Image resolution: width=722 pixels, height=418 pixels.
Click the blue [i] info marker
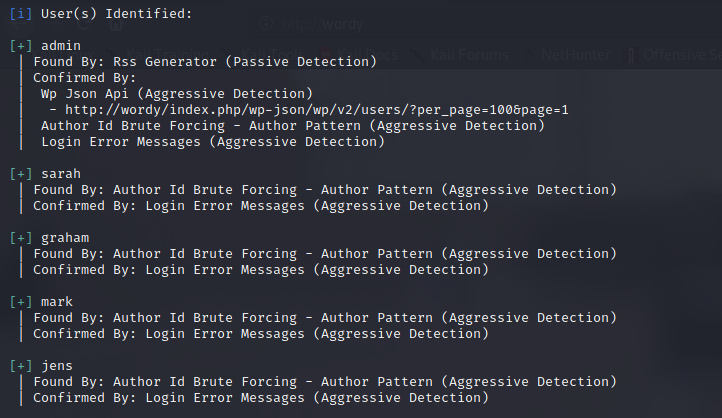pyautogui.click(x=21, y=14)
